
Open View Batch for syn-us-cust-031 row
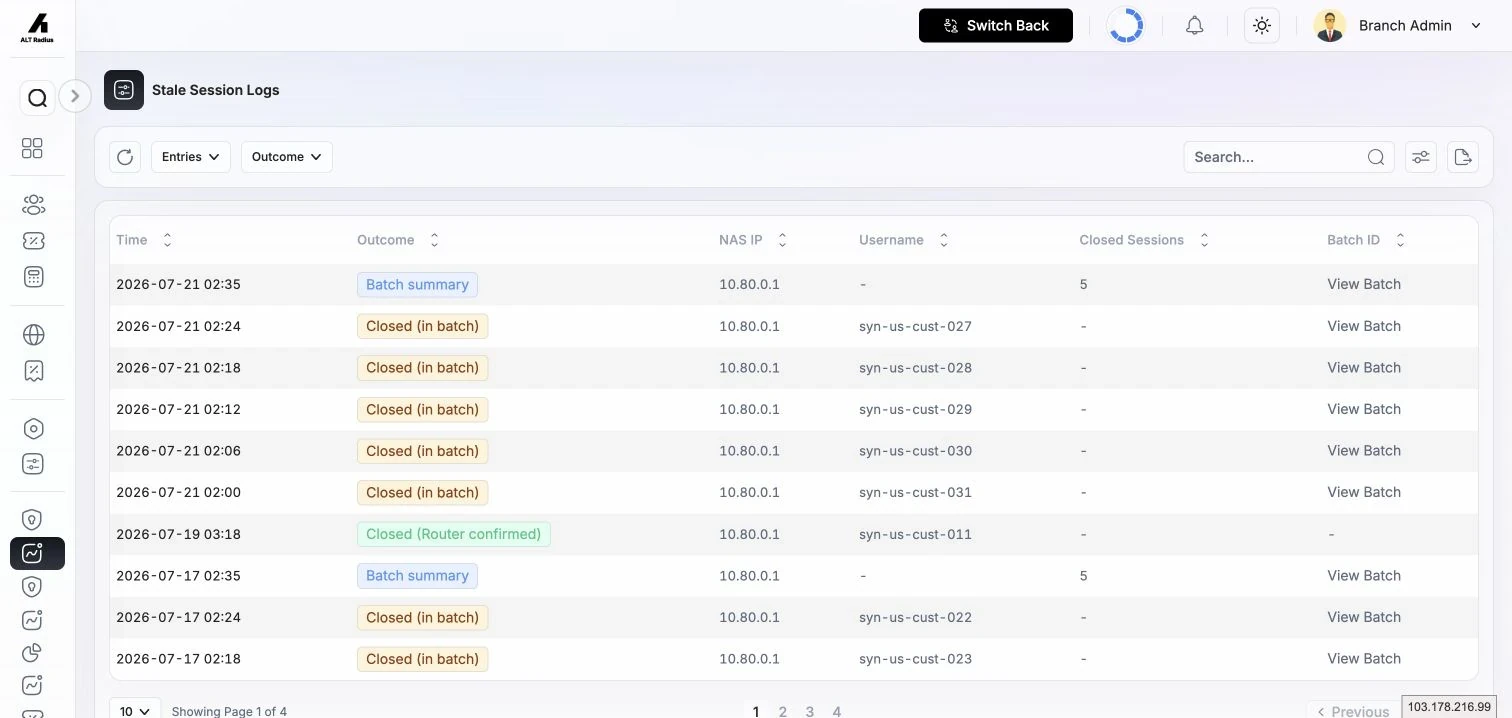(x=1364, y=492)
